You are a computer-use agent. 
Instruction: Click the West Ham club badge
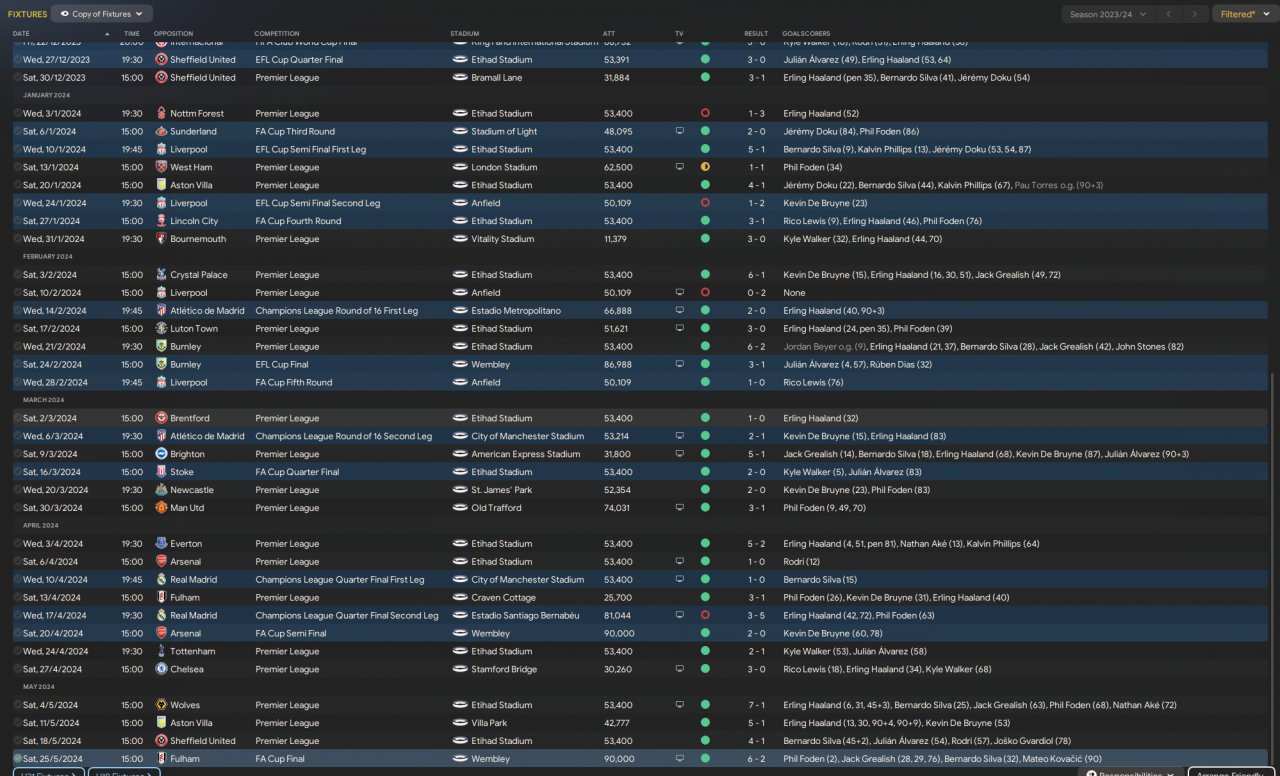pyautogui.click(x=161, y=167)
